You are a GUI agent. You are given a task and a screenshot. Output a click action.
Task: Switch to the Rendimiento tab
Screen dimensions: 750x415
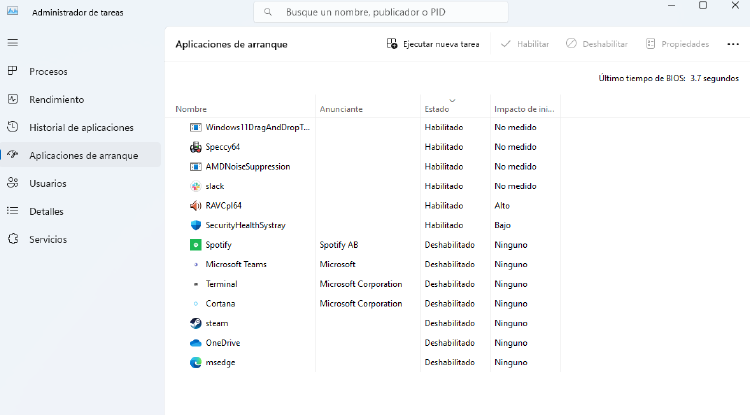56,100
